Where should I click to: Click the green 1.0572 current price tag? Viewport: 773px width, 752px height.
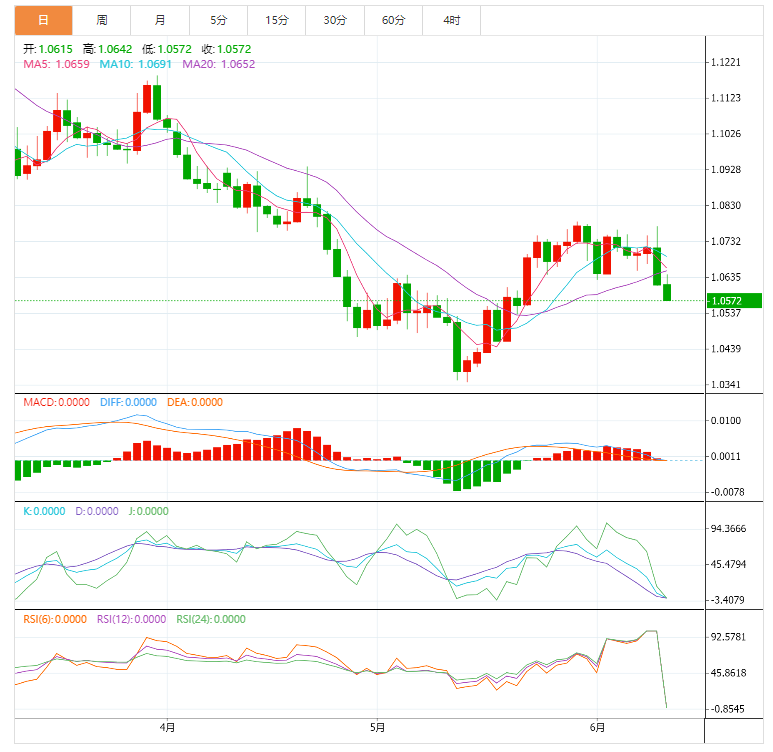(x=734, y=301)
